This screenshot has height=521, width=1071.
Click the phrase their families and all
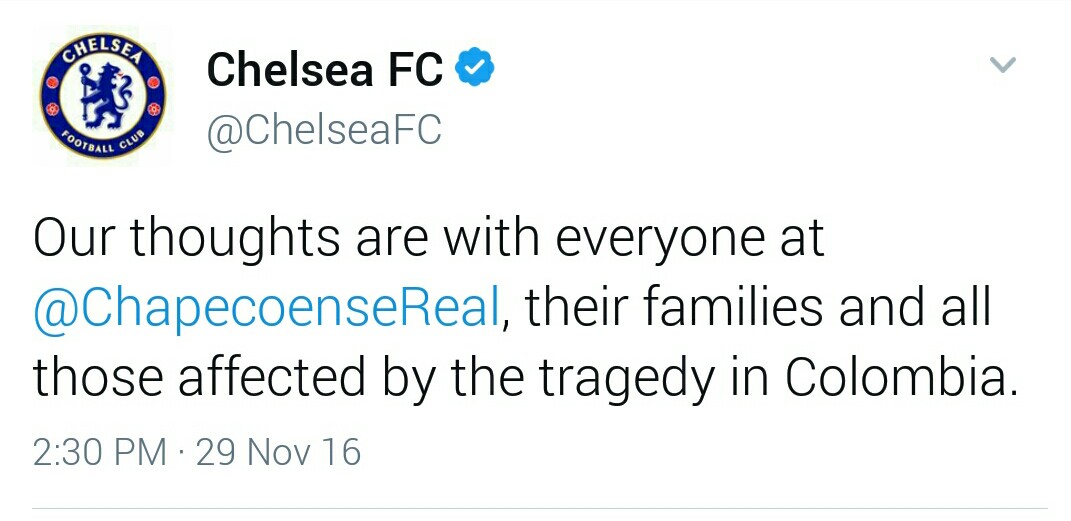[757, 310]
